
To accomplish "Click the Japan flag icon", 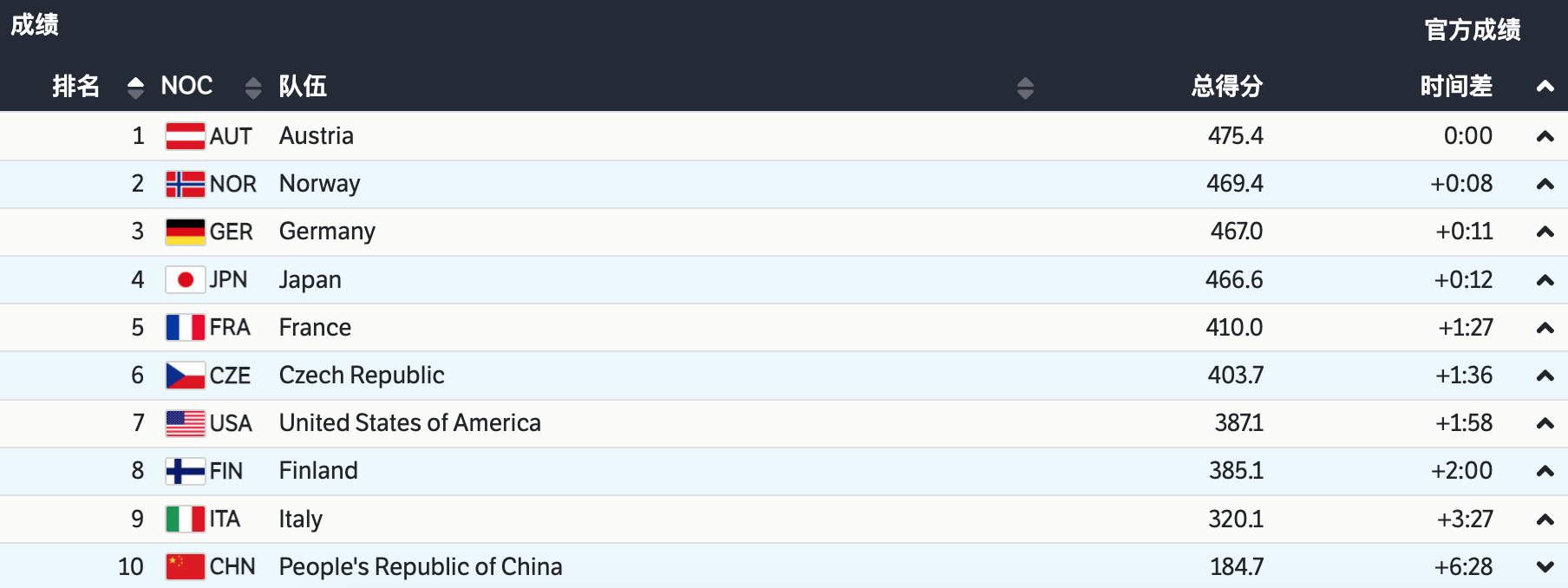I will 185,279.
